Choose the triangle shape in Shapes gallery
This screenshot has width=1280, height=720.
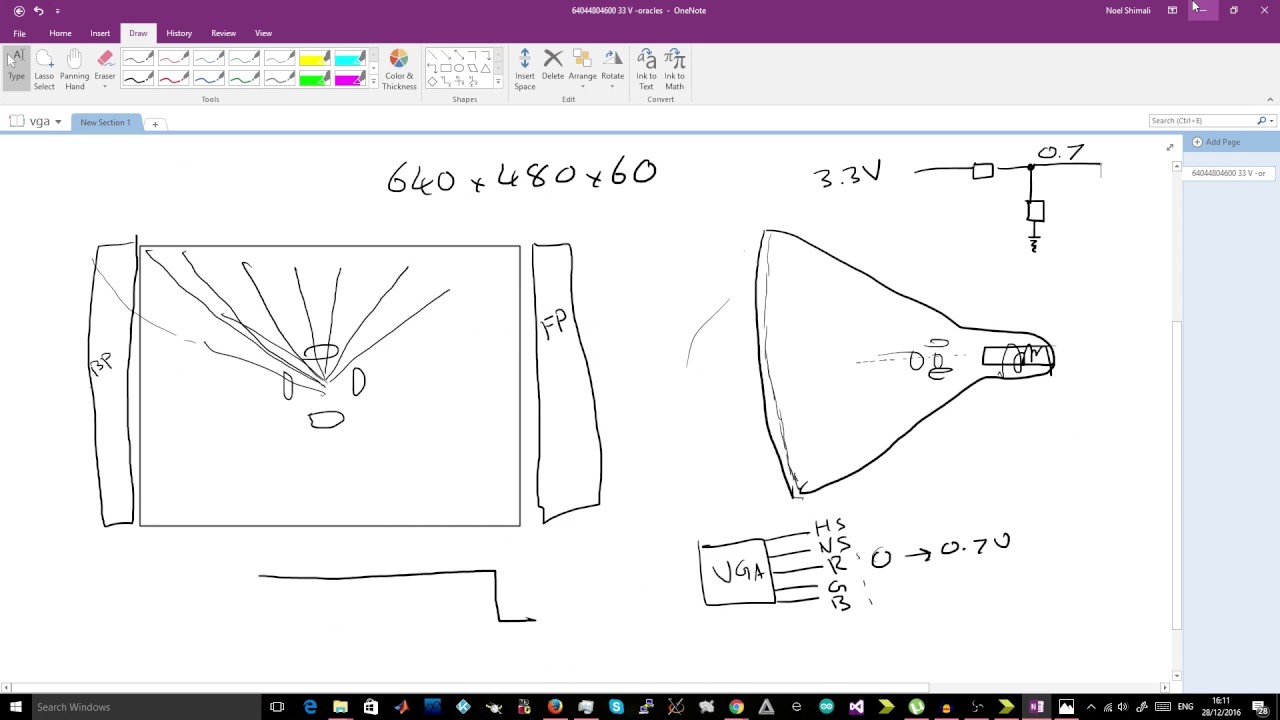click(x=485, y=68)
